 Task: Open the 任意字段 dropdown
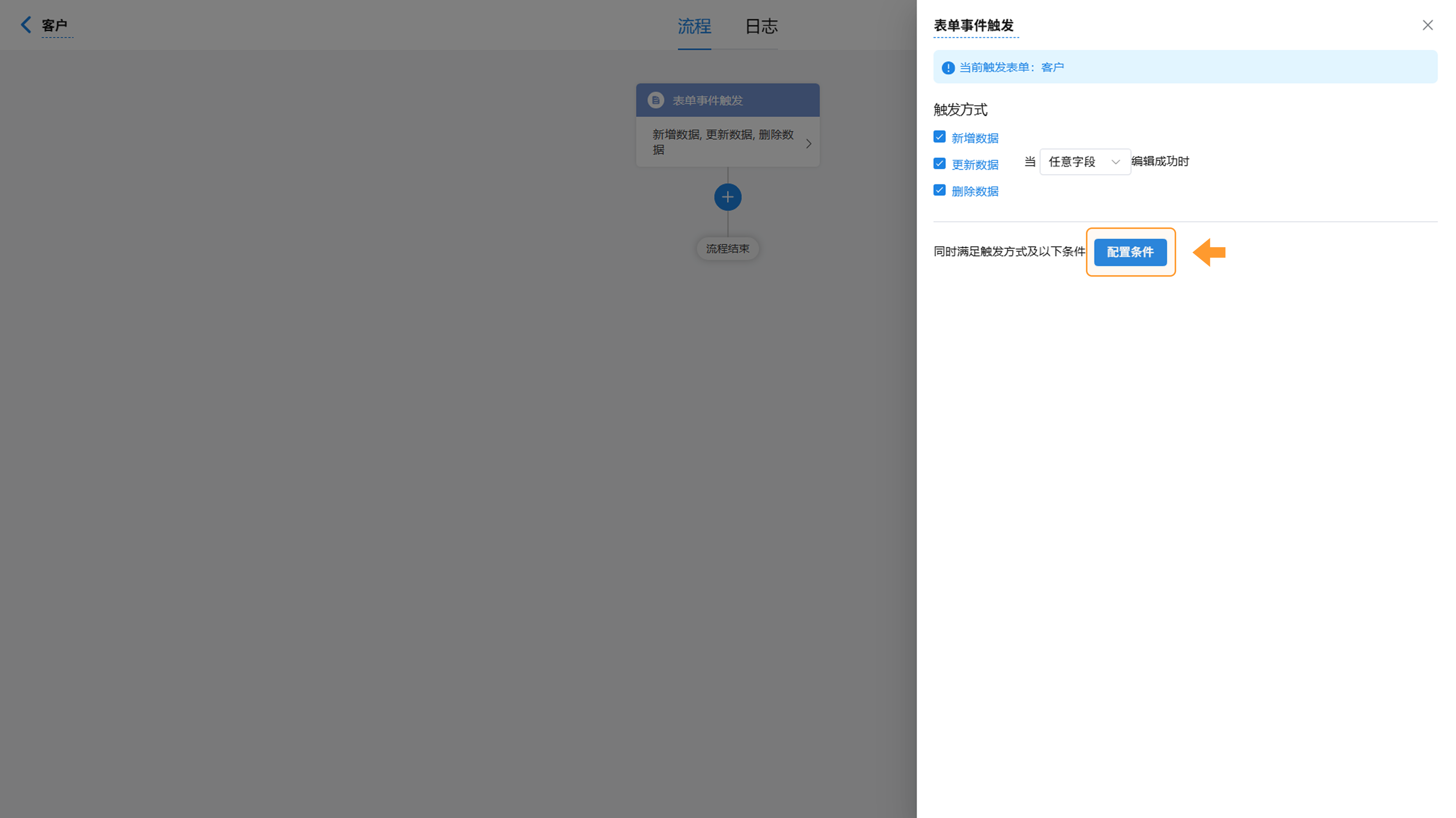pos(1085,162)
